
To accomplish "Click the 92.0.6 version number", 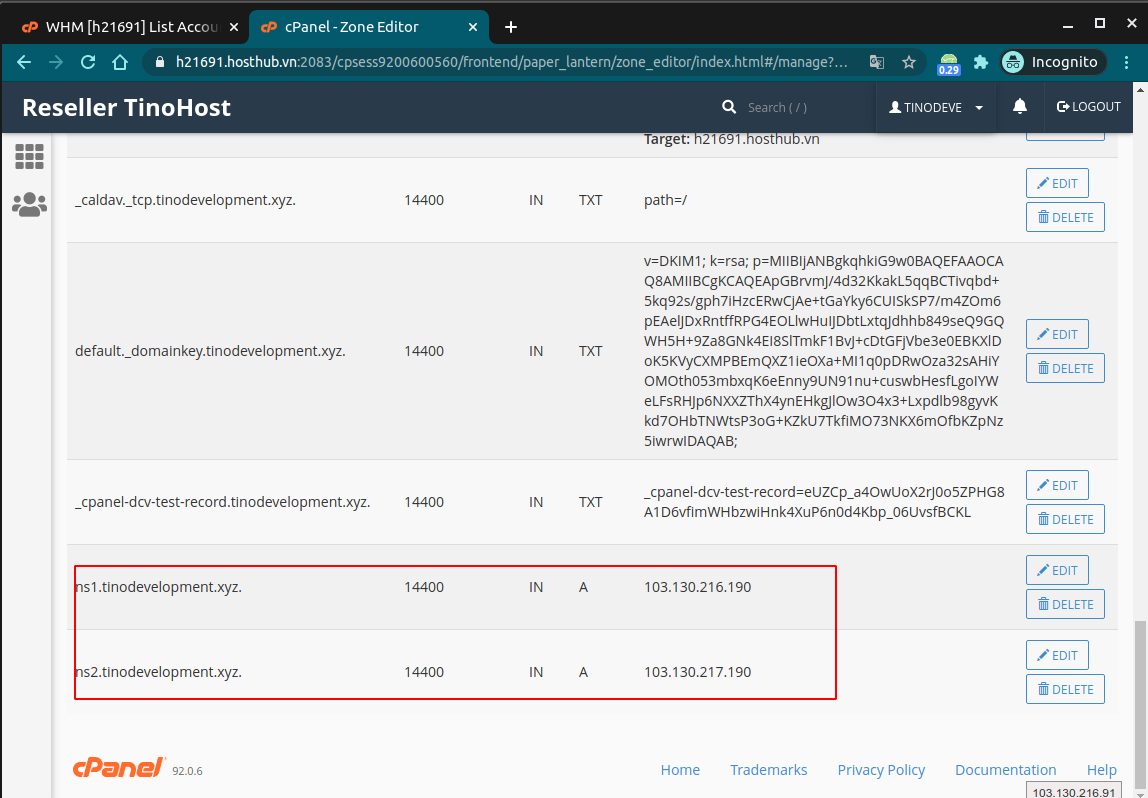I will pyautogui.click(x=187, y=771).
